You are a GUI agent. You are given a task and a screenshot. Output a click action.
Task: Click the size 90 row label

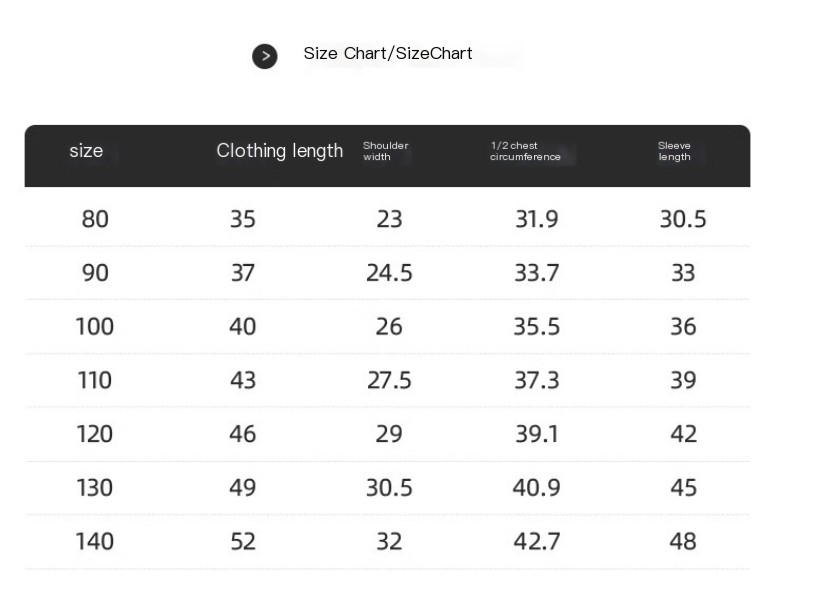pyautogui.click(x=95, y=273)
